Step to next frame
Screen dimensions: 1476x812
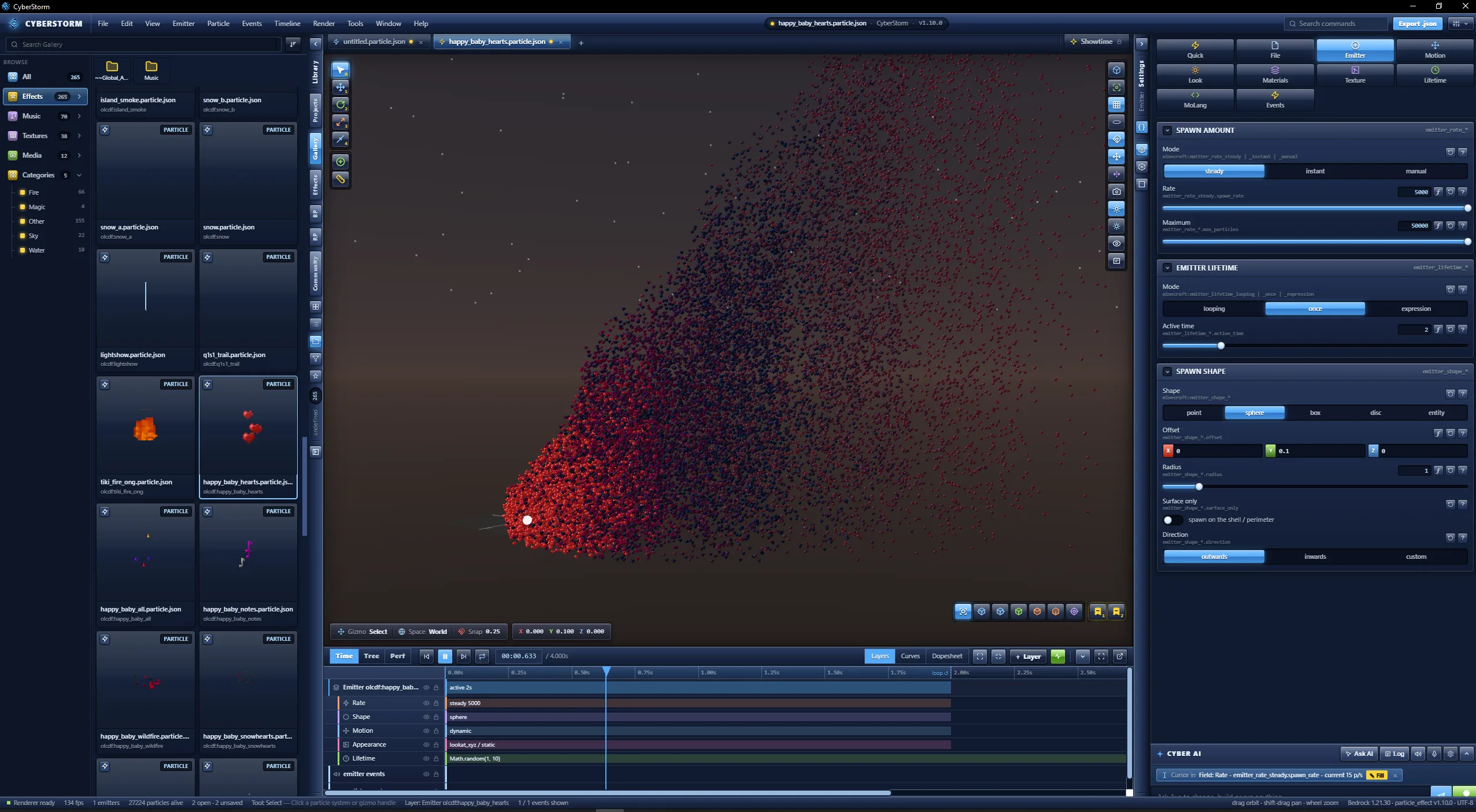coord(463,656)
